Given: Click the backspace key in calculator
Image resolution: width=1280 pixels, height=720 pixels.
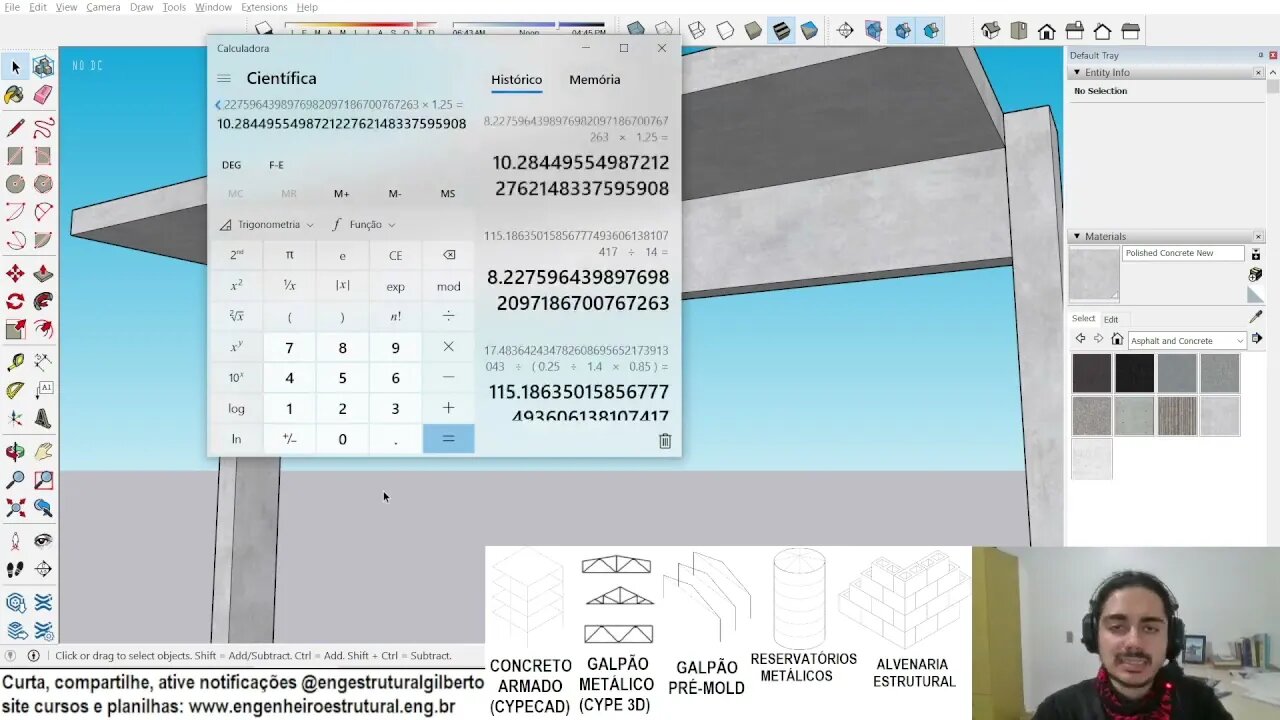Looking at the screenshot, I should pyautogui.click(x=448, y=255).
